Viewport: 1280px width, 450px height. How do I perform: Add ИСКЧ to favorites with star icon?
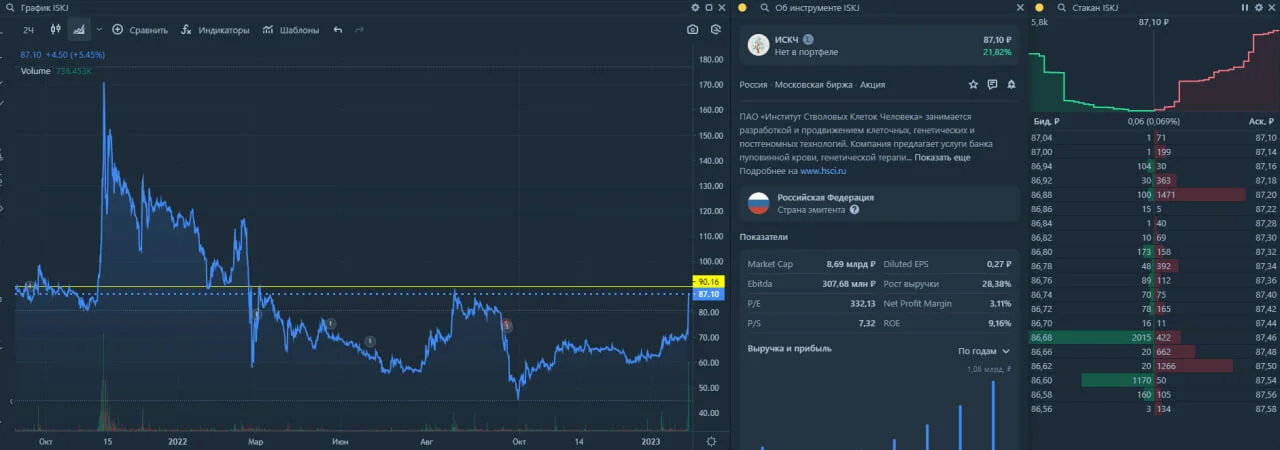[x=973, y=85]
